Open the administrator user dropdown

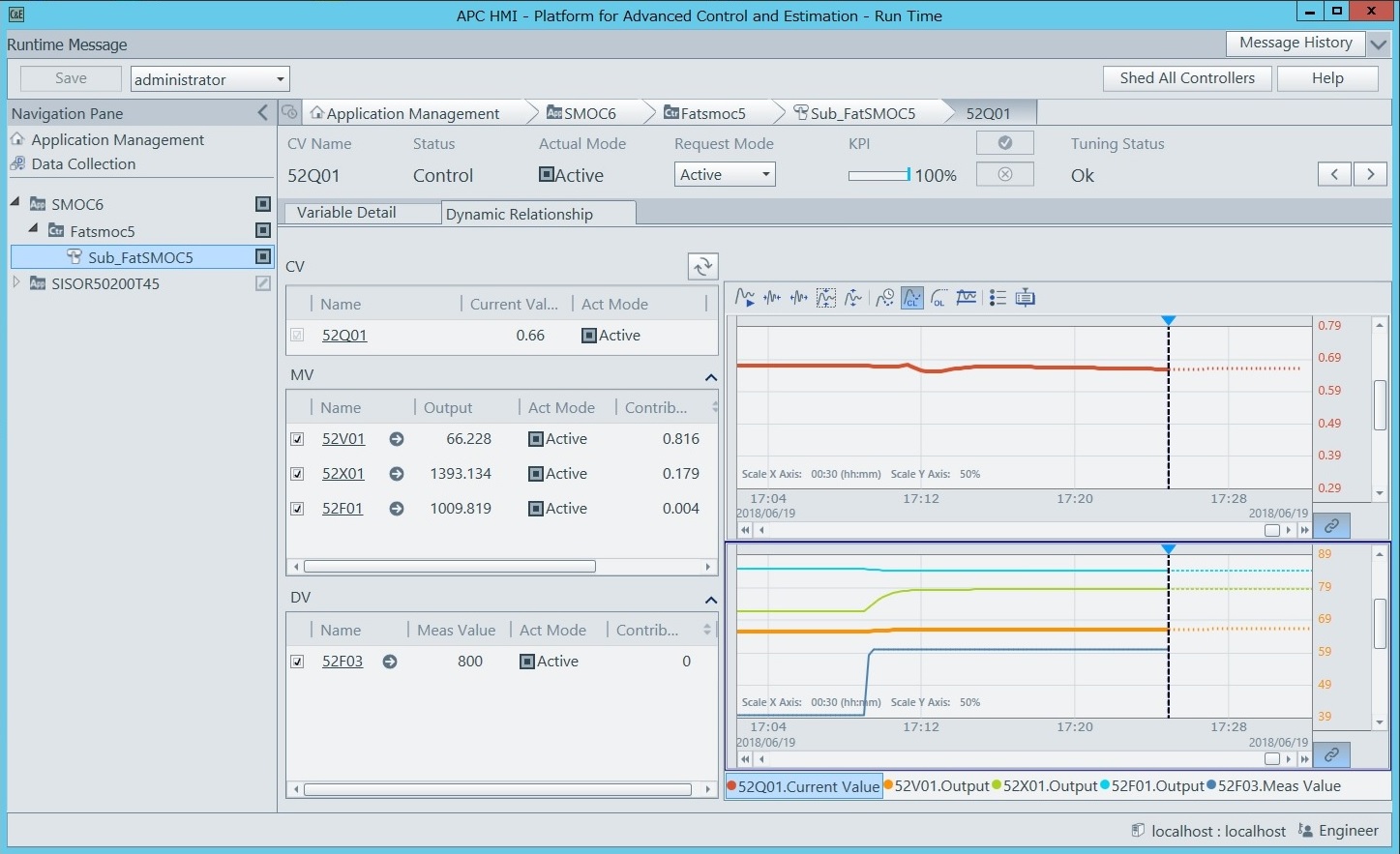coord(210,79)
